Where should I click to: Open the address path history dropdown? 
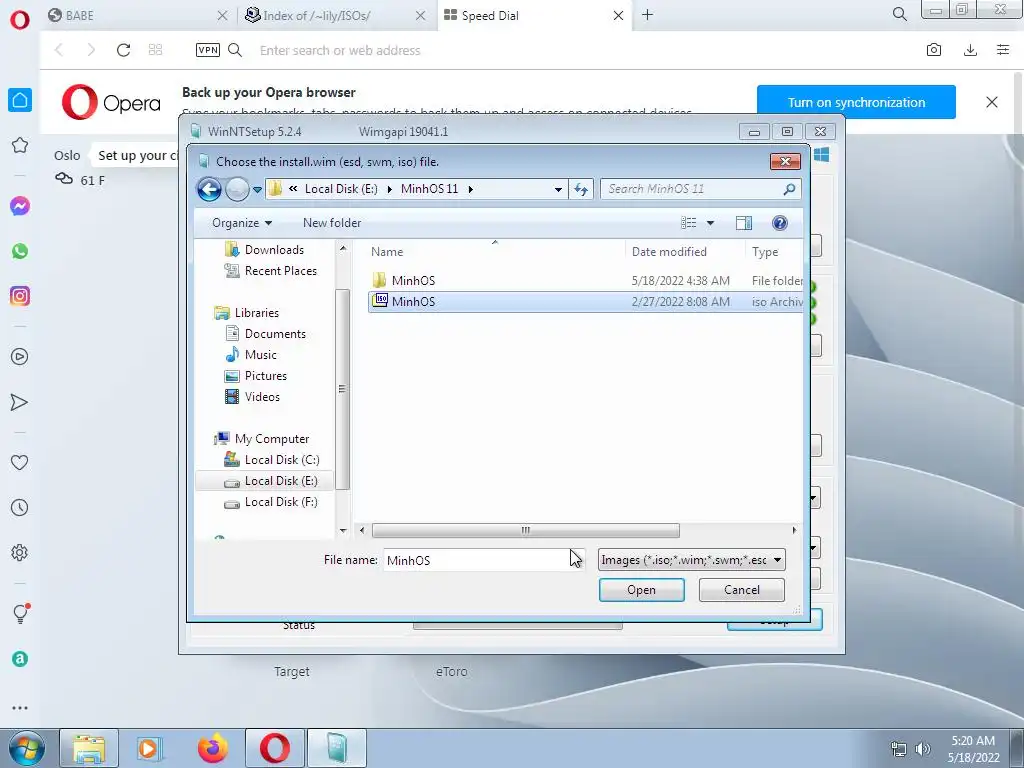pyautogui.click(x=558, y=189)
